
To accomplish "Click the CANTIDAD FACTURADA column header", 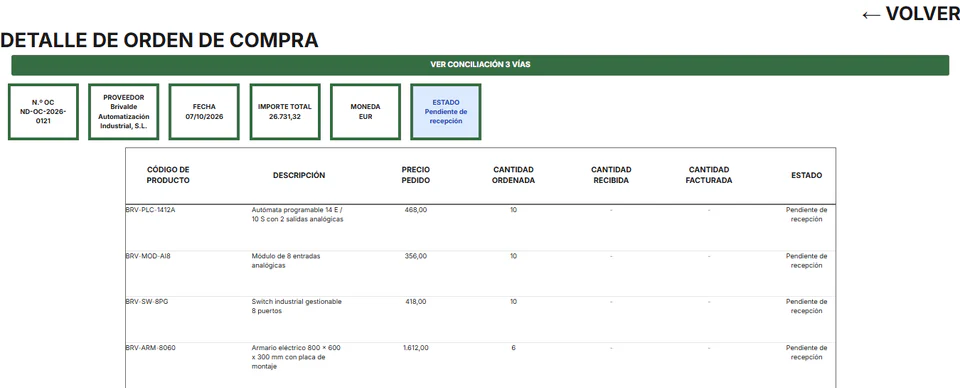I will [x=709, y=175].
